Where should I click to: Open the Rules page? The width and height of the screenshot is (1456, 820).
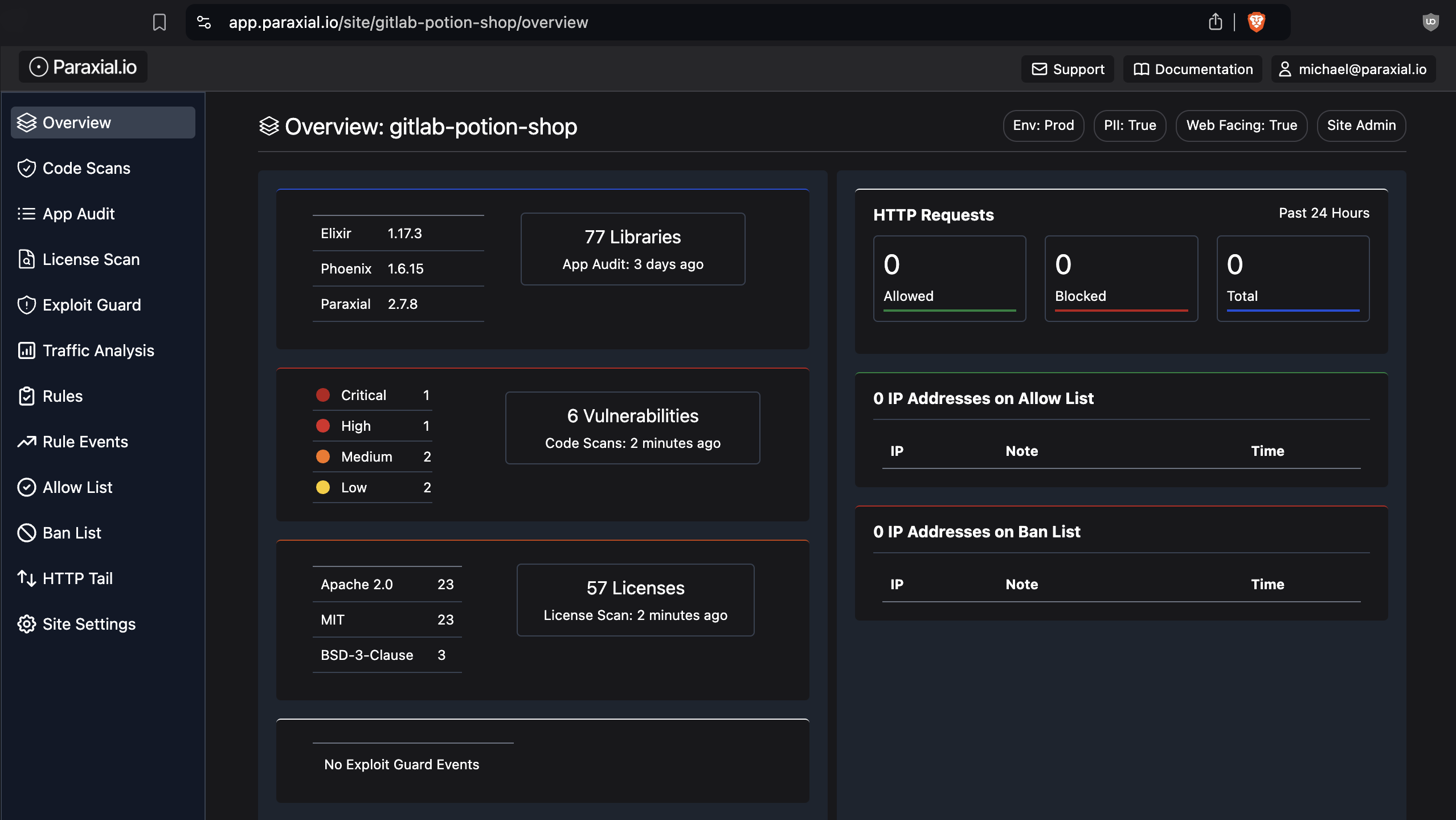point(103,396)
